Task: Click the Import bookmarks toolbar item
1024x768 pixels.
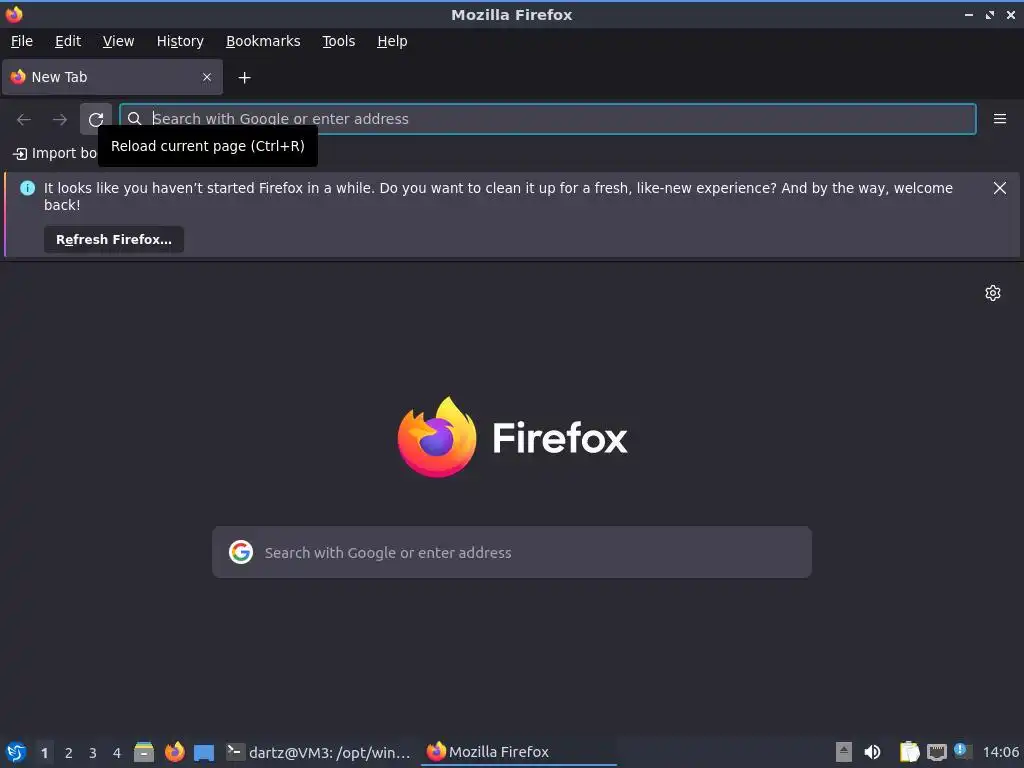Action: (55, 153)
